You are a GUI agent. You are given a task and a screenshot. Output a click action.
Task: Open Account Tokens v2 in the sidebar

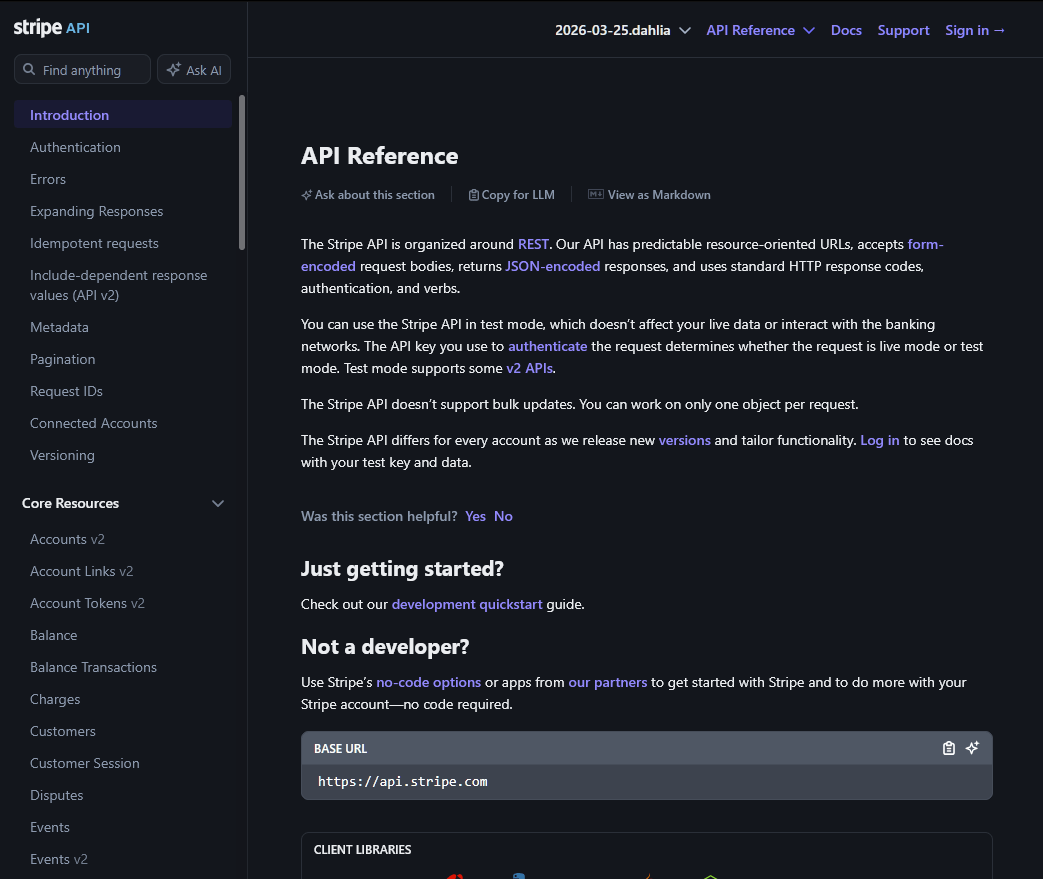87,603
